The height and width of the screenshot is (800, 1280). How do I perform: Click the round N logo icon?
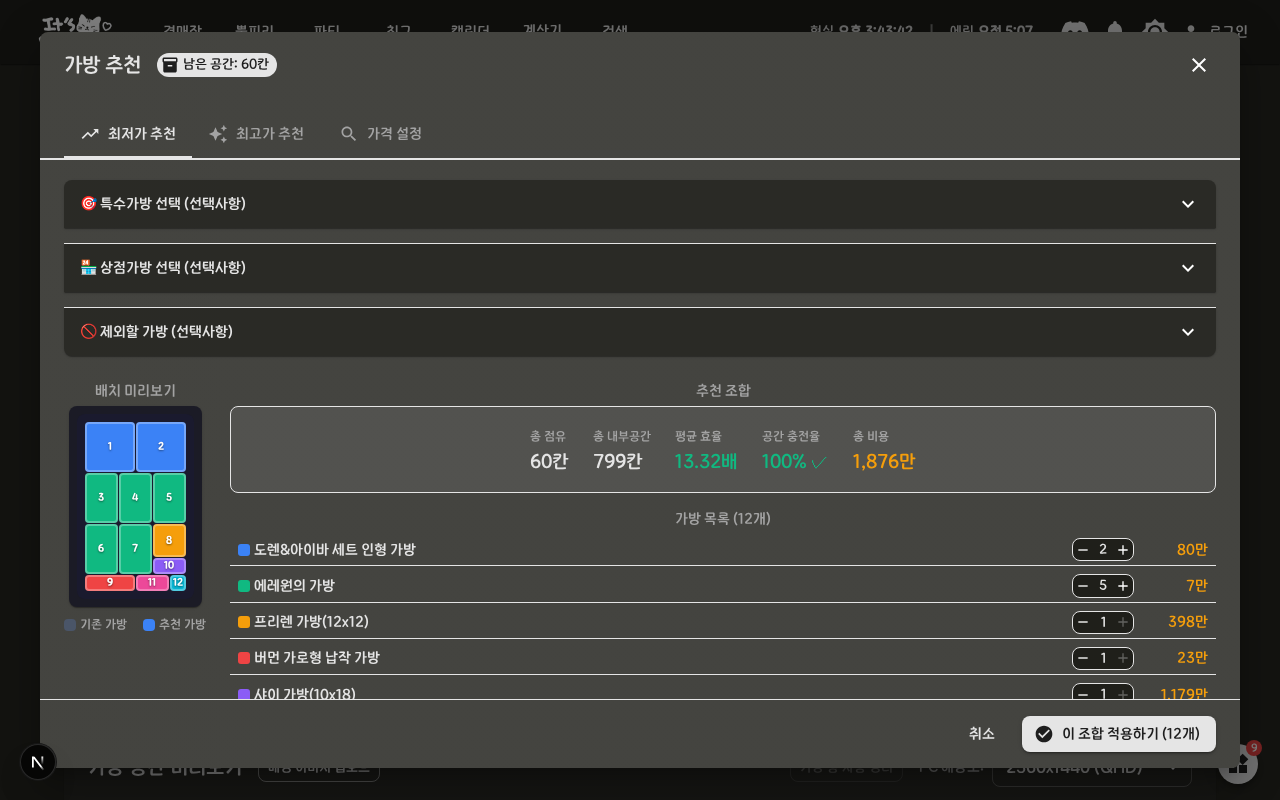[x=38, y=762]
